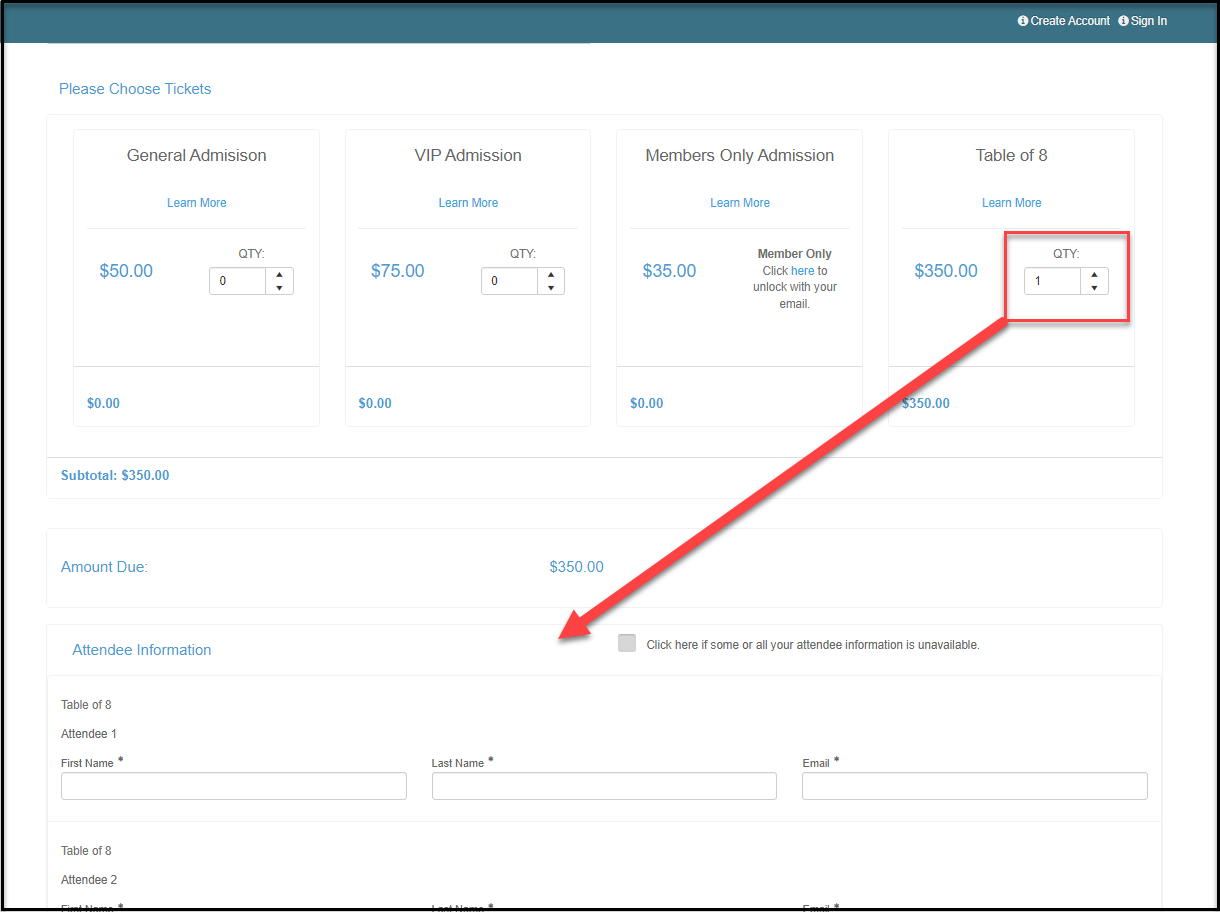1220x912 pixels.
Task: Focus the VIP Admission QTY field
Action: click(x=509, y=281)
